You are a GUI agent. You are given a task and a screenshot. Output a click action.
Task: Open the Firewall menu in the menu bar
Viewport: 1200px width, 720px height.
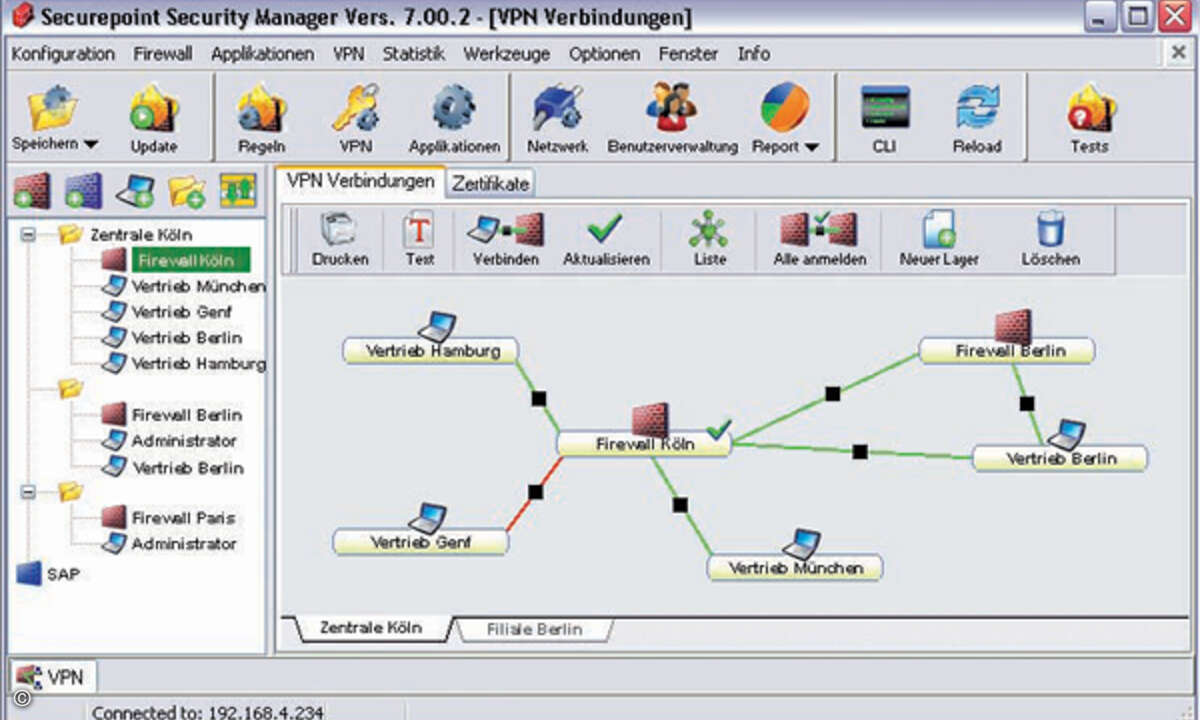tap(163, 53)
